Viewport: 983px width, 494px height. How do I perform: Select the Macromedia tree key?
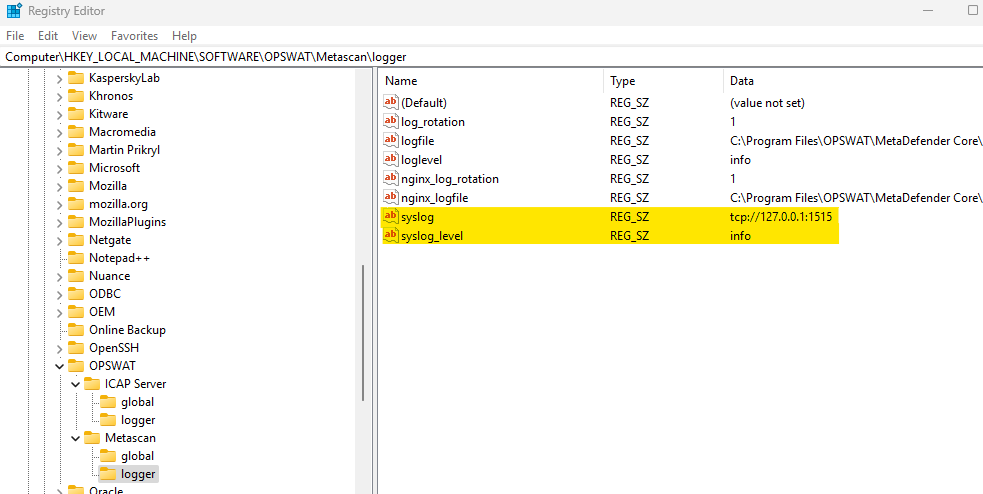click(x=122, y=132)
